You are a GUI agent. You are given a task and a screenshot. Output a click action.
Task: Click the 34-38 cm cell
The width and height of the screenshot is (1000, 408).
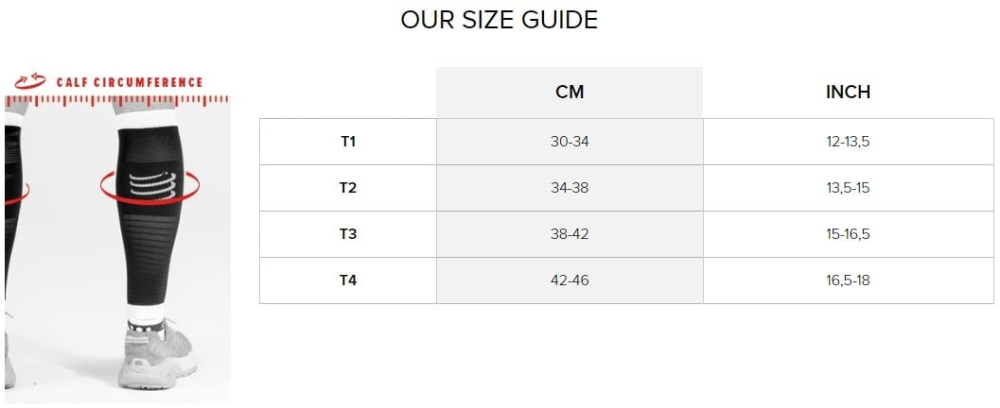point(570,188)
